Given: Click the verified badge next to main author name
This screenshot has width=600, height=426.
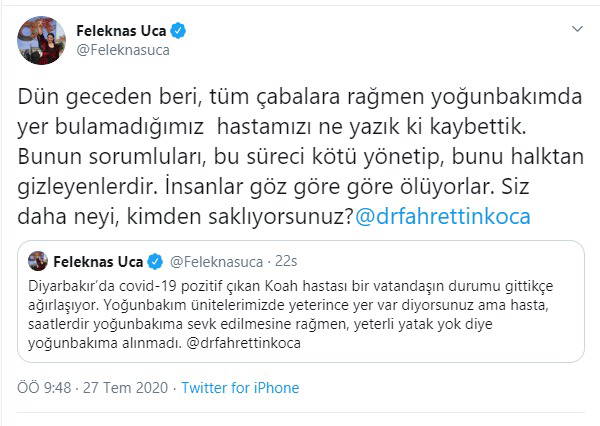Looking at the screenshot, I should (179, 30).
